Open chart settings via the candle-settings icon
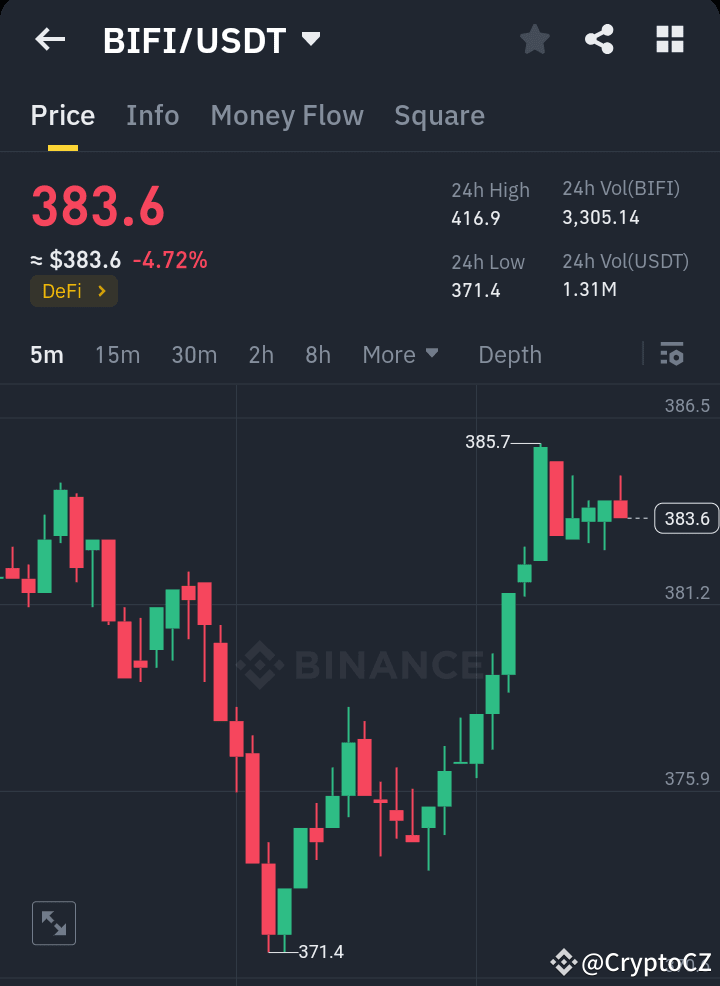The width and height of the screenshot is (720, 986). [x=672, y=354]
